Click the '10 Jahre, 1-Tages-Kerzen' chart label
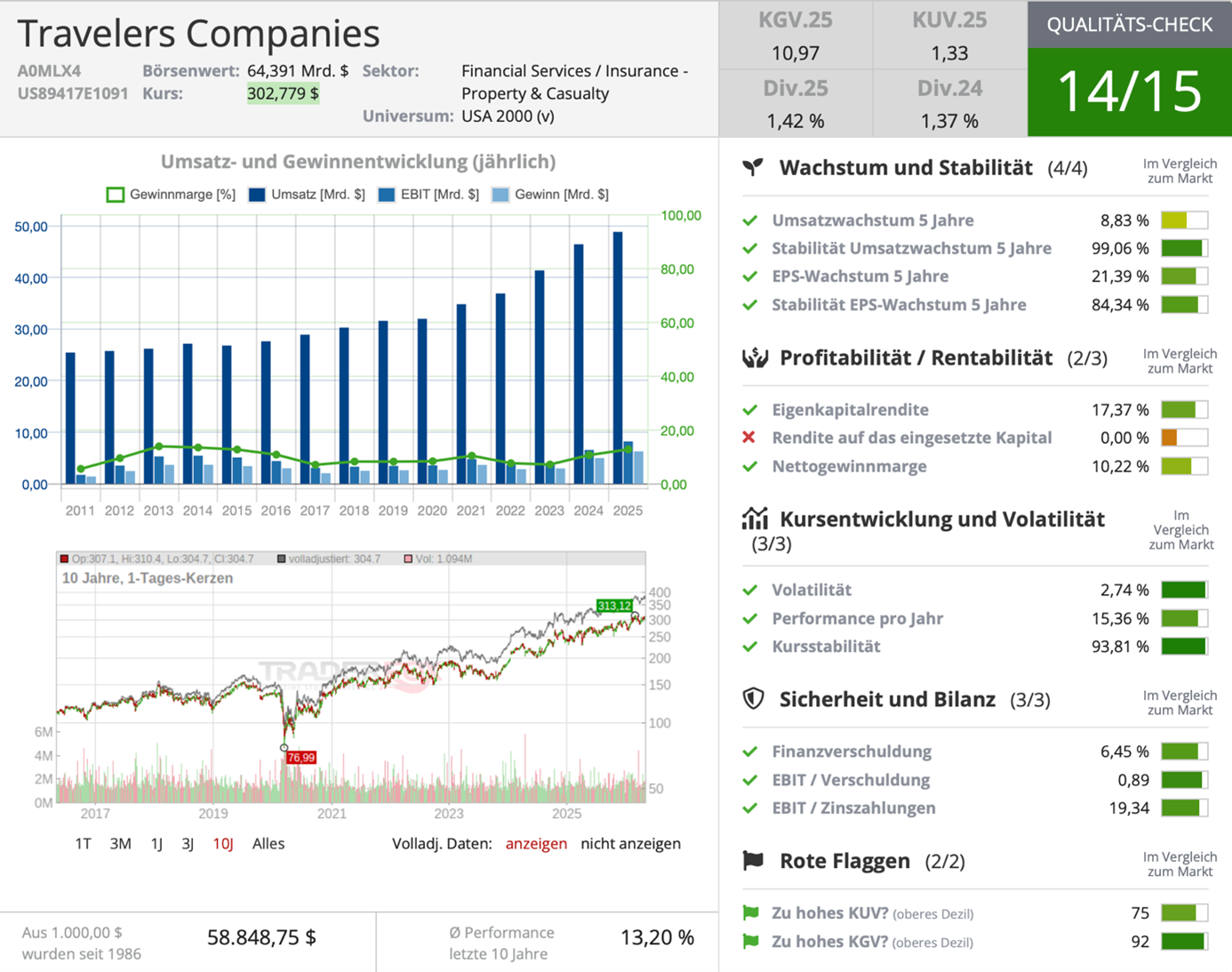Viewport: 1232px width, 972px height. [148, 578]
